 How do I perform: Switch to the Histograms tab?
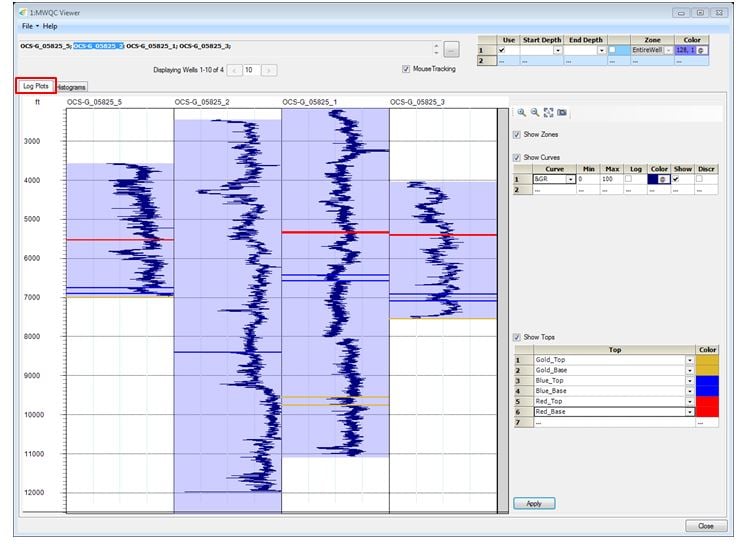pos(71,87)
